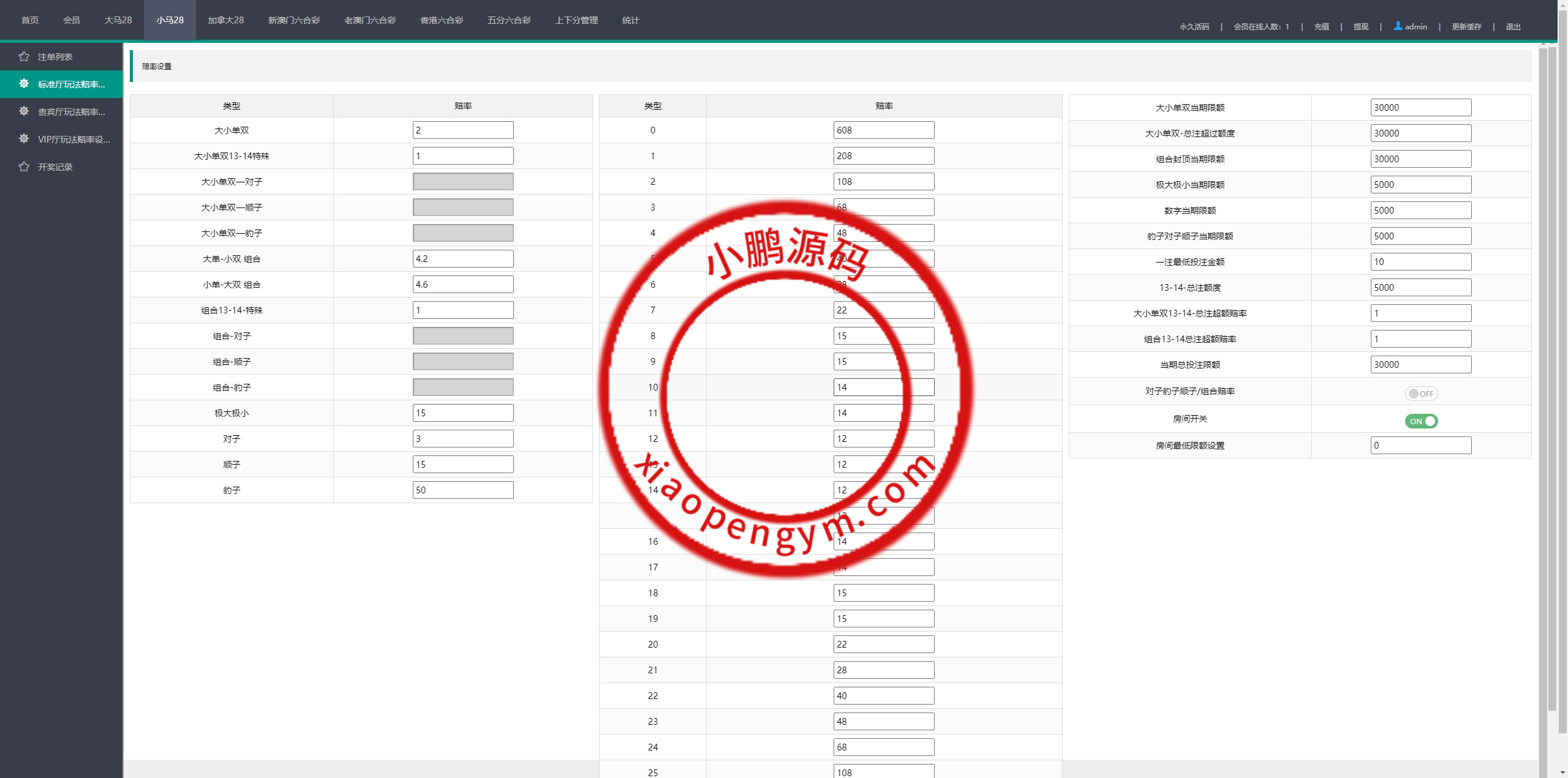Click the 豹子 odds input field

[462, 490]
